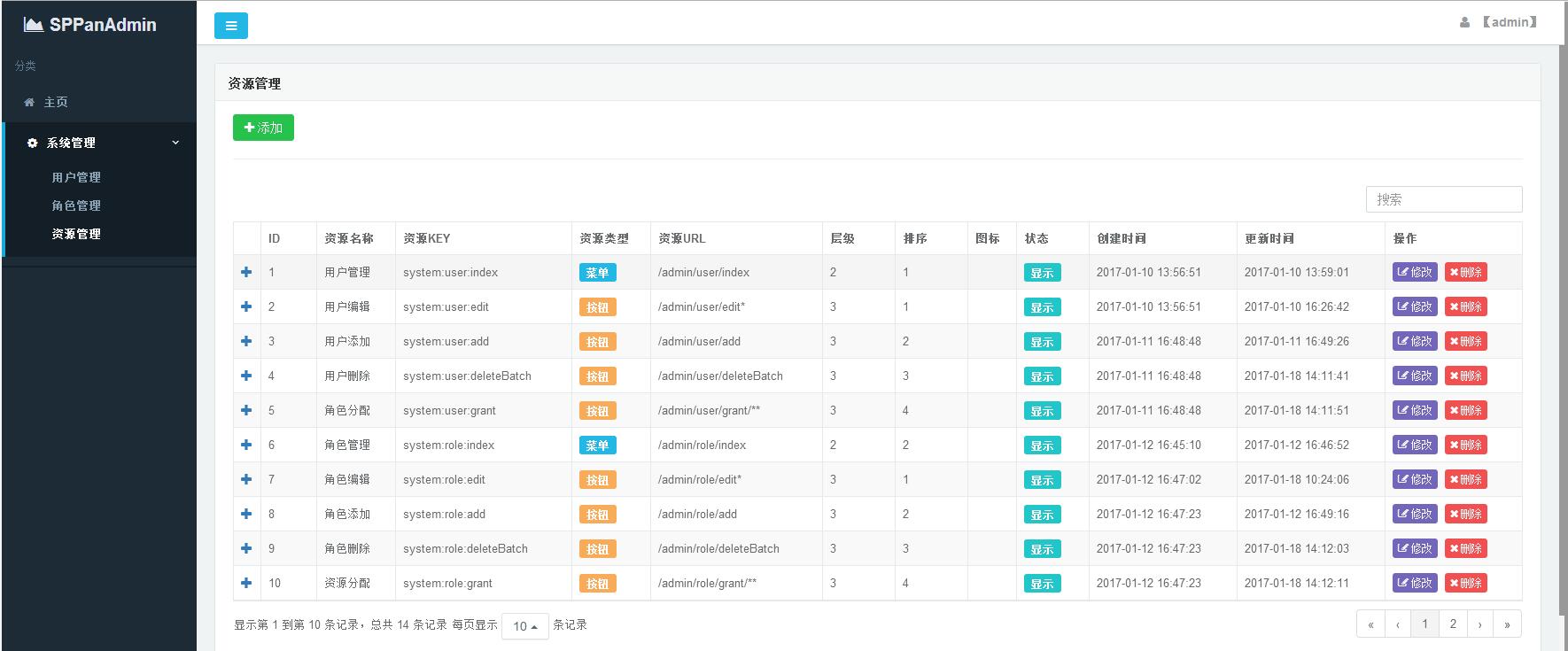
Task: Expand row details for ID 4
Action: pyautogui.click(x=246, y=376)
